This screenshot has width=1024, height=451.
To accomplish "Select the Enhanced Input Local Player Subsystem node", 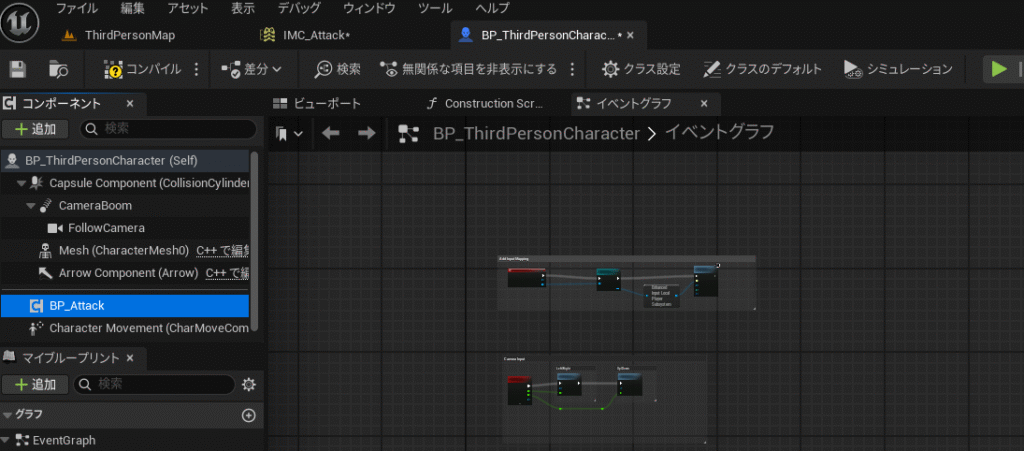I will click(662, 296).
